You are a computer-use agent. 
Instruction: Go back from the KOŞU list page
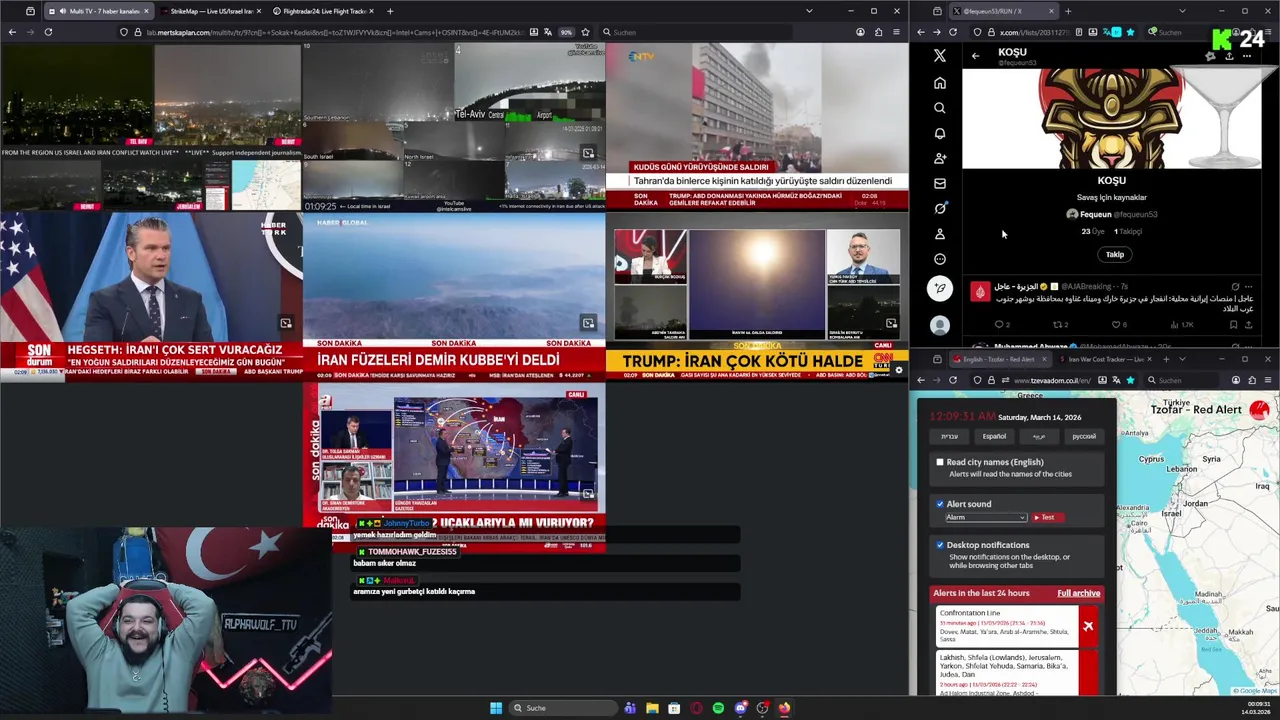975,56
